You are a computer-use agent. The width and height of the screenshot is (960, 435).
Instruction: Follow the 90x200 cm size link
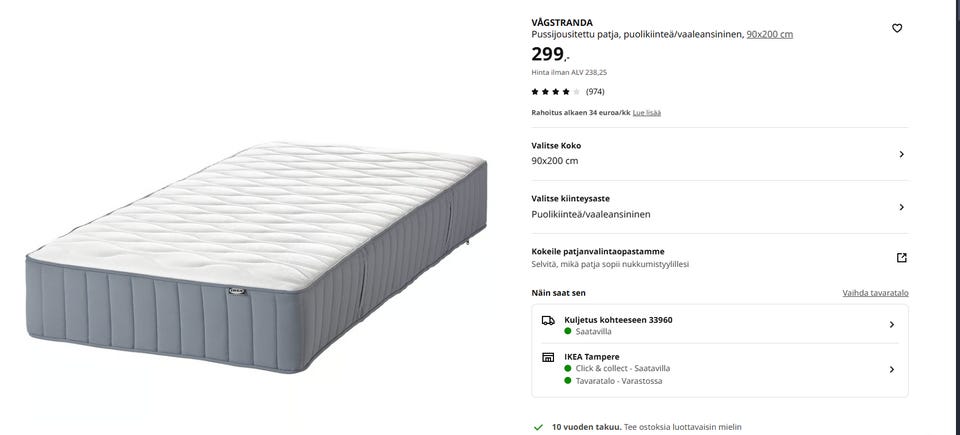pyautogui.click(x=770, y=34)
